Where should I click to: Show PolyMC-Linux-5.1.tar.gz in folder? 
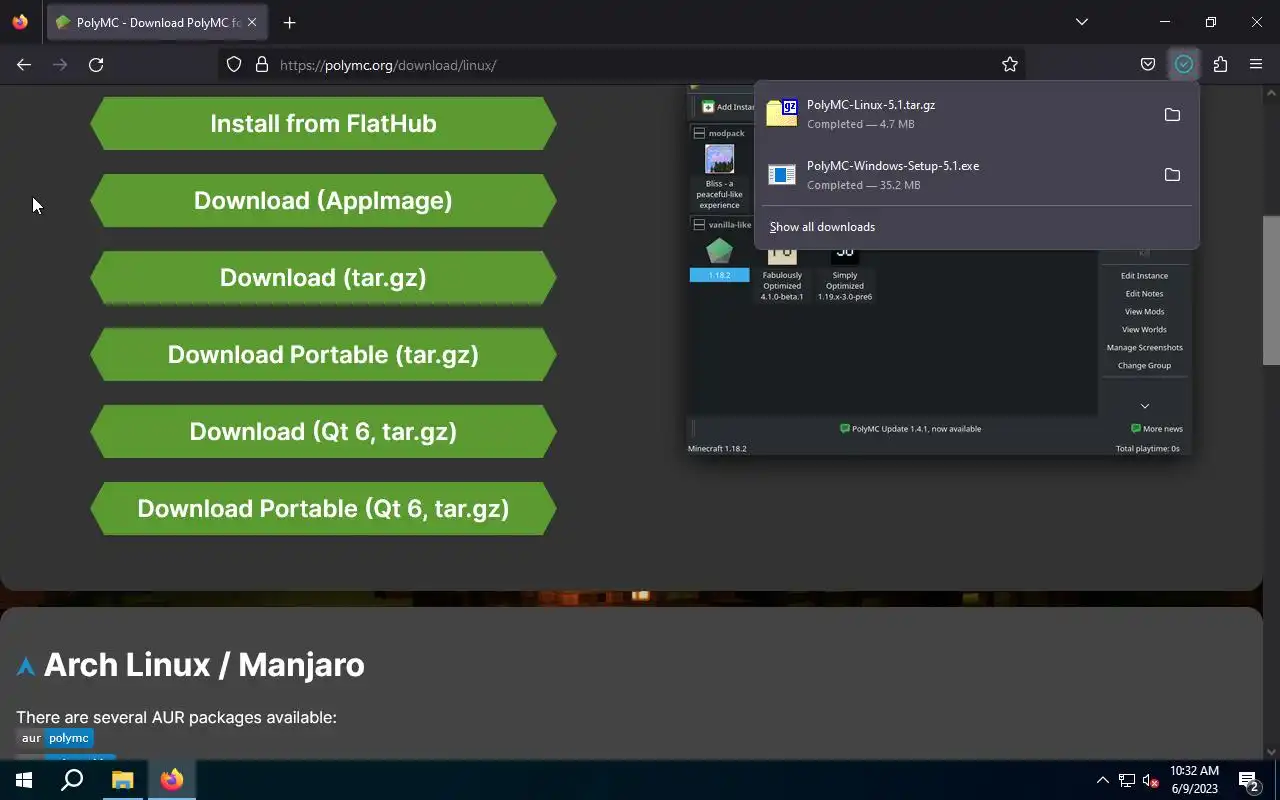pos(1172,114)
